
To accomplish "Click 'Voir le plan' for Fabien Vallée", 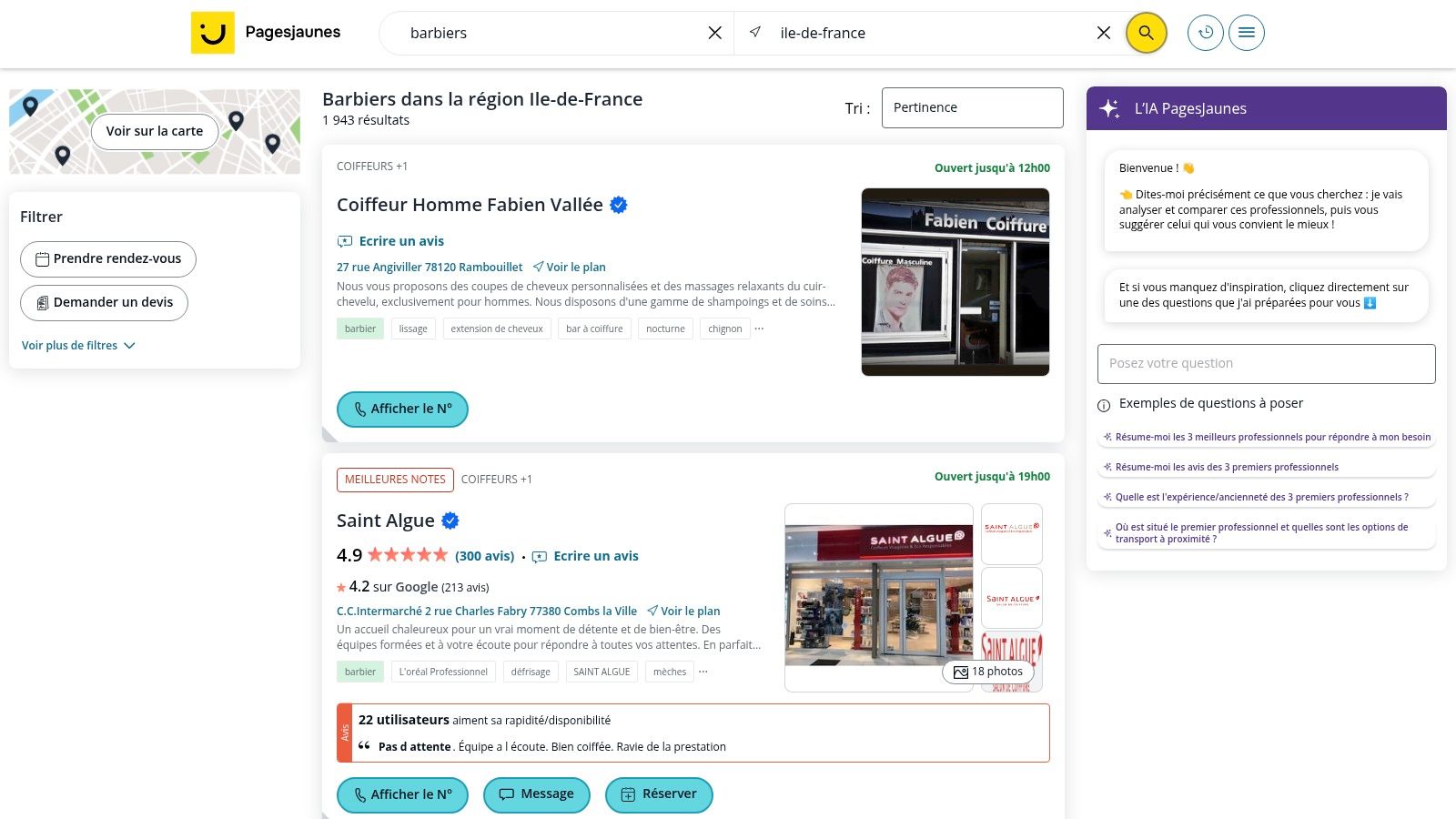I will [x=569, y=268].
